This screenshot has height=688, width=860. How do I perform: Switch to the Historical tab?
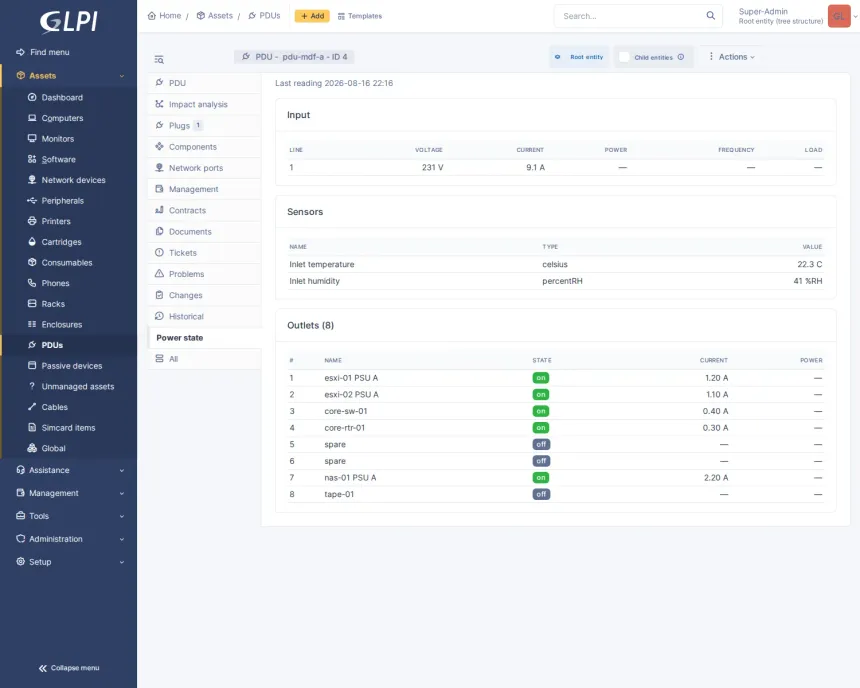click(x=204, y=317)
